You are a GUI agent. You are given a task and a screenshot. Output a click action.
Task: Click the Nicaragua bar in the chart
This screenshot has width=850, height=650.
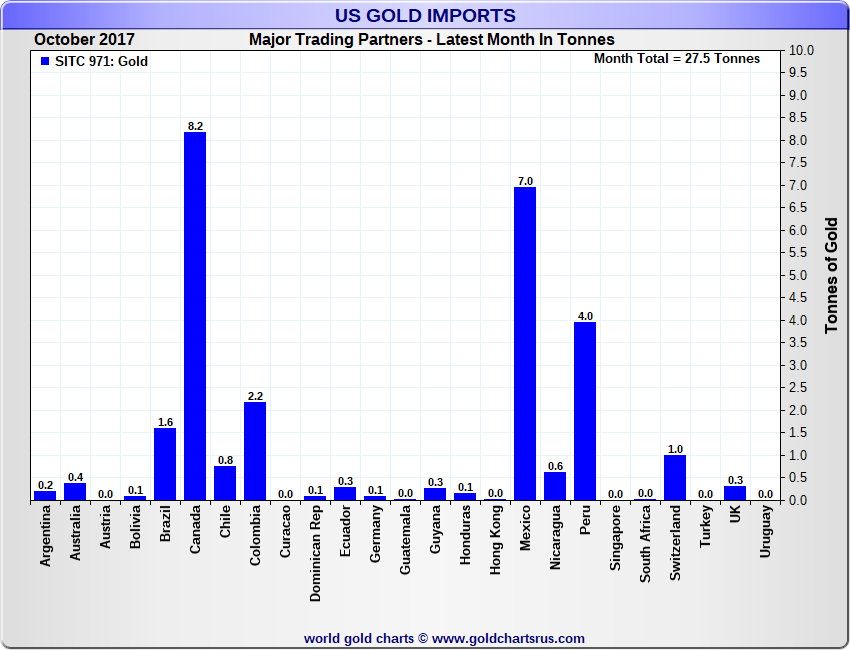point(555,486)
